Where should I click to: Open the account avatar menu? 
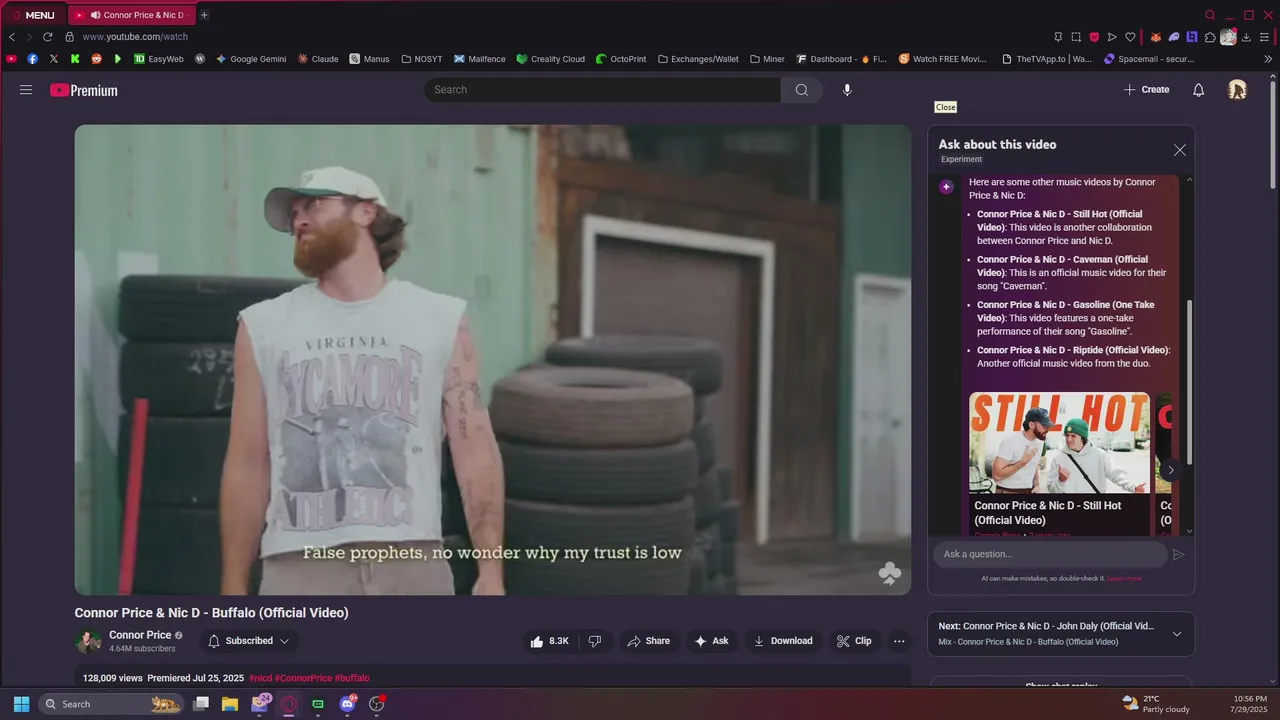pos(1237,90)
